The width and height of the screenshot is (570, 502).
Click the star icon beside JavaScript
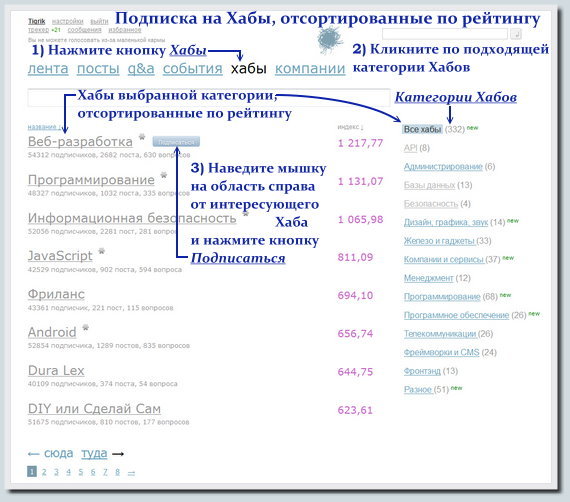click(102, 251)
